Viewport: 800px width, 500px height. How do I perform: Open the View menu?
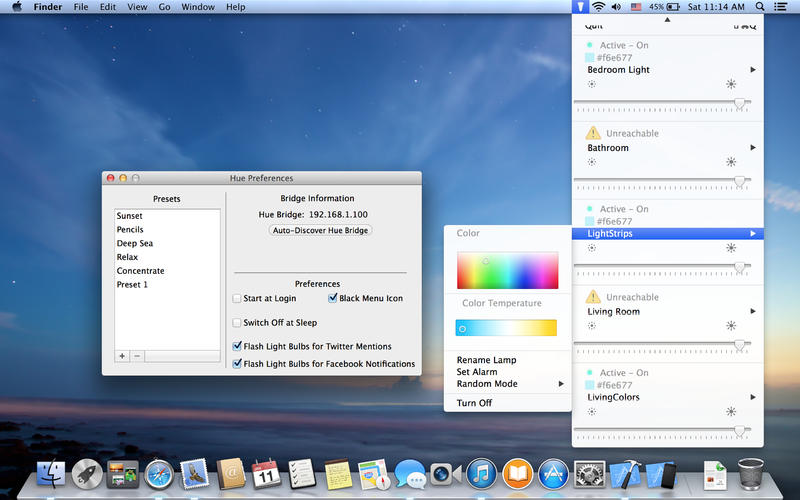137,7
